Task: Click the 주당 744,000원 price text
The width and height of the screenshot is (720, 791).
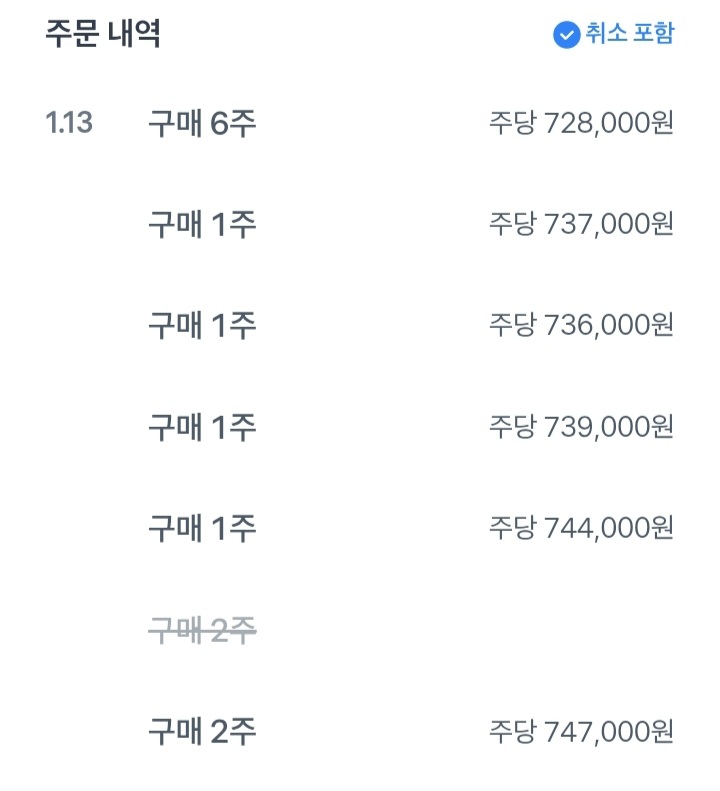Action: [581, 527]
